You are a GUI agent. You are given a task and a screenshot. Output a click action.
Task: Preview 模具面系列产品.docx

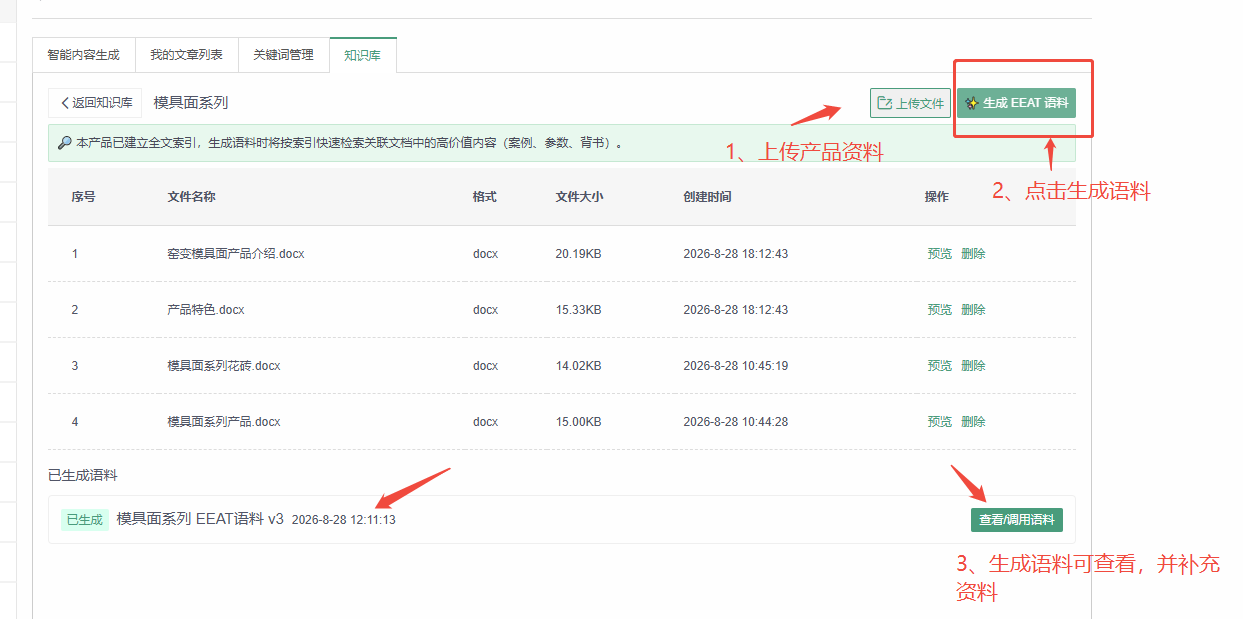pos(940,422)
